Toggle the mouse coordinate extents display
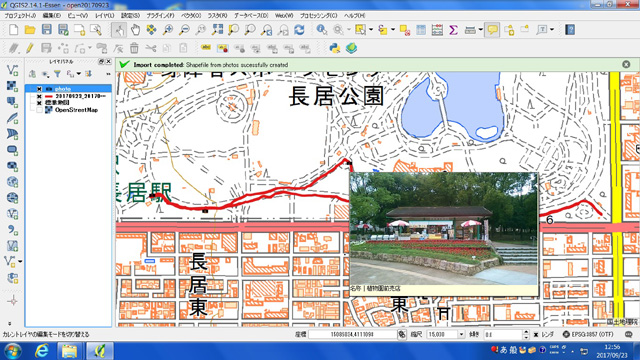The height and width of the screenshot is (360, 640). [x=402, y=334]
